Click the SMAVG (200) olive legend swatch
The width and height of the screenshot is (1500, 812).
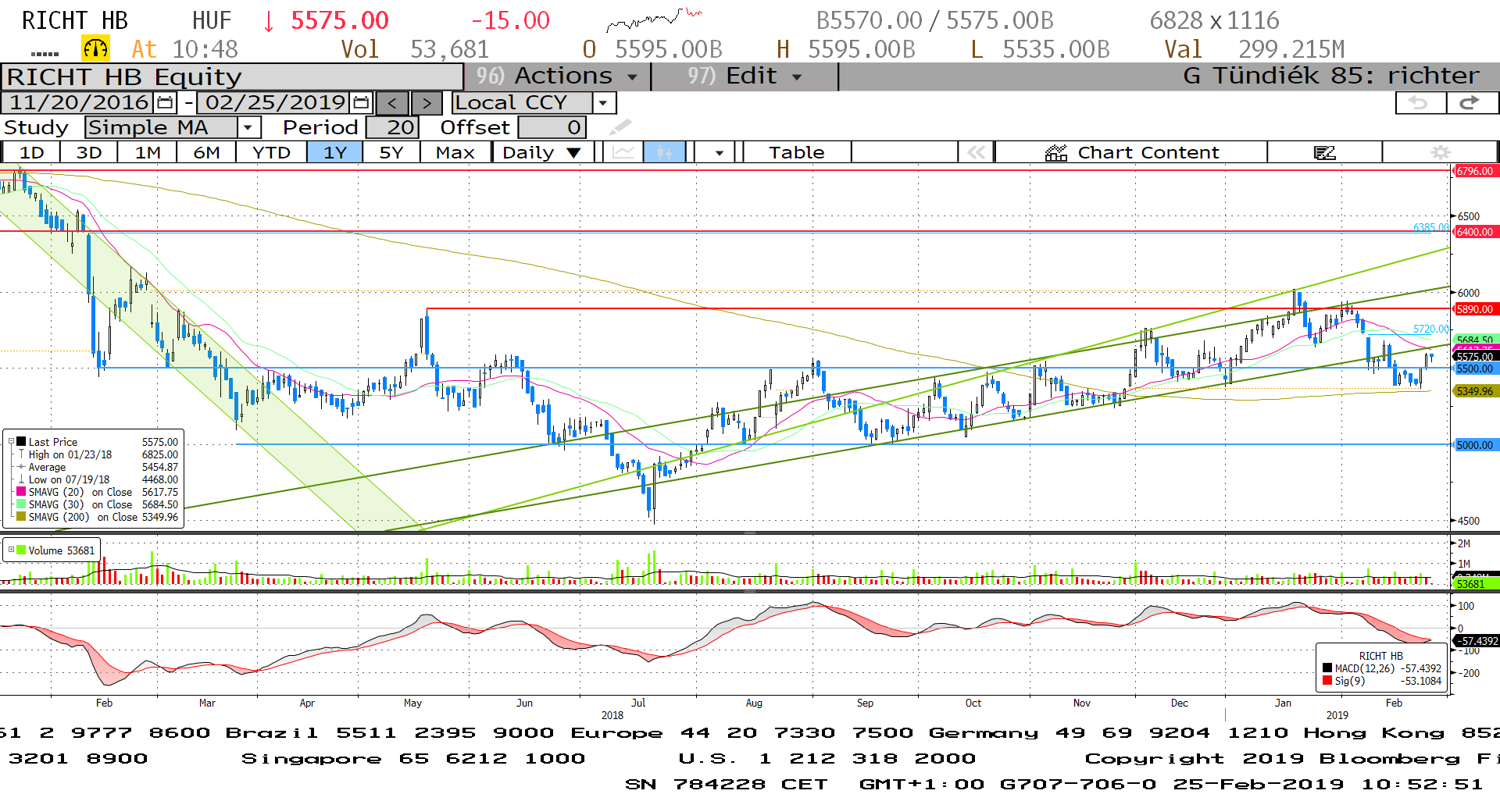pyautogui.click(x=21, y=517)
